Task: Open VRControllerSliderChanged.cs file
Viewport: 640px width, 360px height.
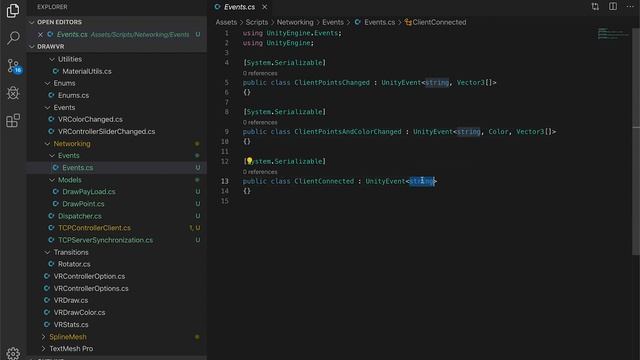Action: (107, 131)
